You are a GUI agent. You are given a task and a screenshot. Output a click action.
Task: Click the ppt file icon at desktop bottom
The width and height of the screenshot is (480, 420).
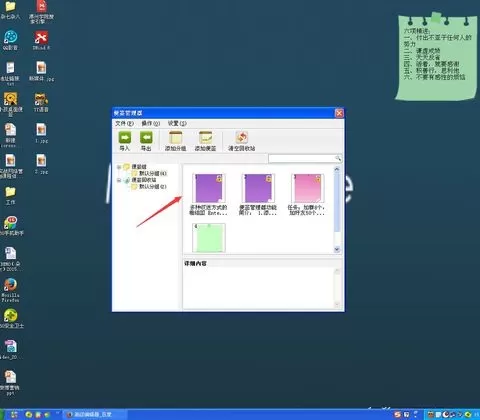pyautogui.click(x=10, y=377)
